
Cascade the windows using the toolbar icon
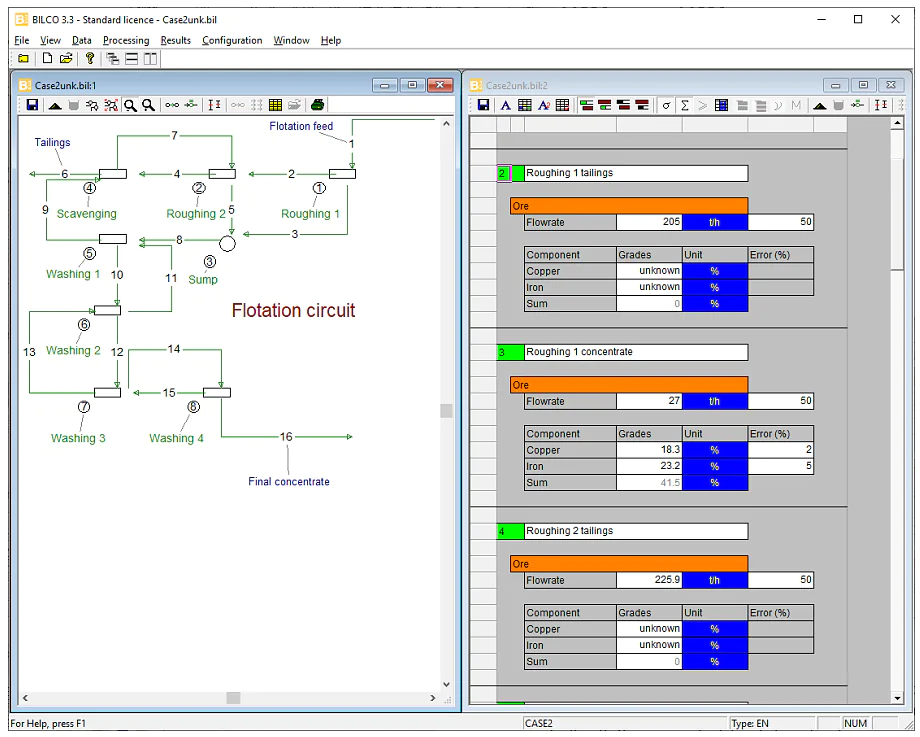[112, 58]
